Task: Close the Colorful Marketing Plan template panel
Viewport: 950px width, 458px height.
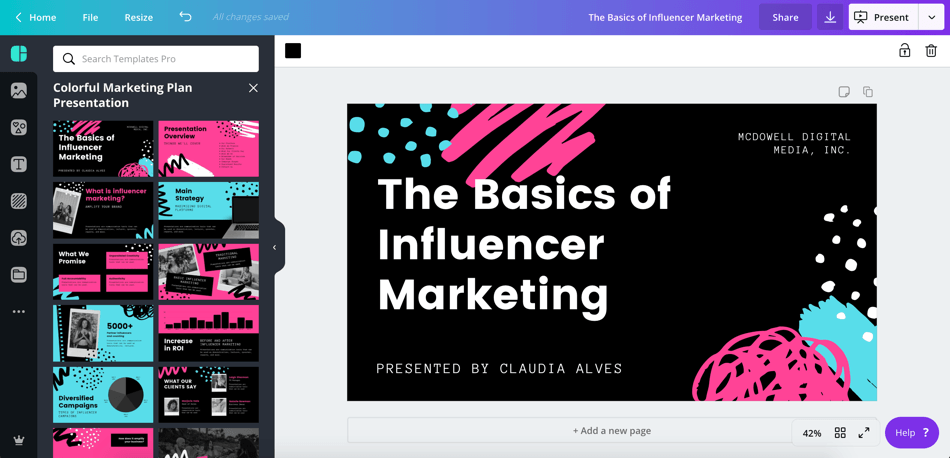Action: (x=253, y=88)
